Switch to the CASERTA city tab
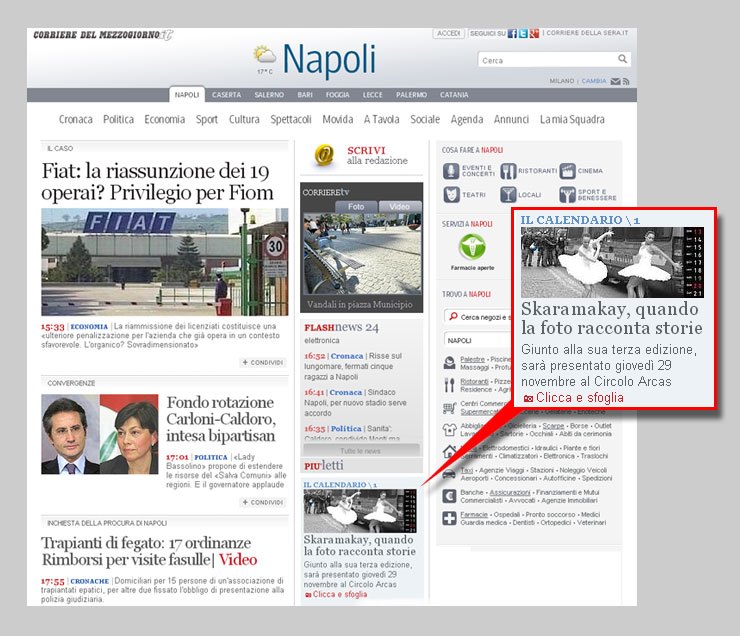The image size is (740, 636). 226,95
